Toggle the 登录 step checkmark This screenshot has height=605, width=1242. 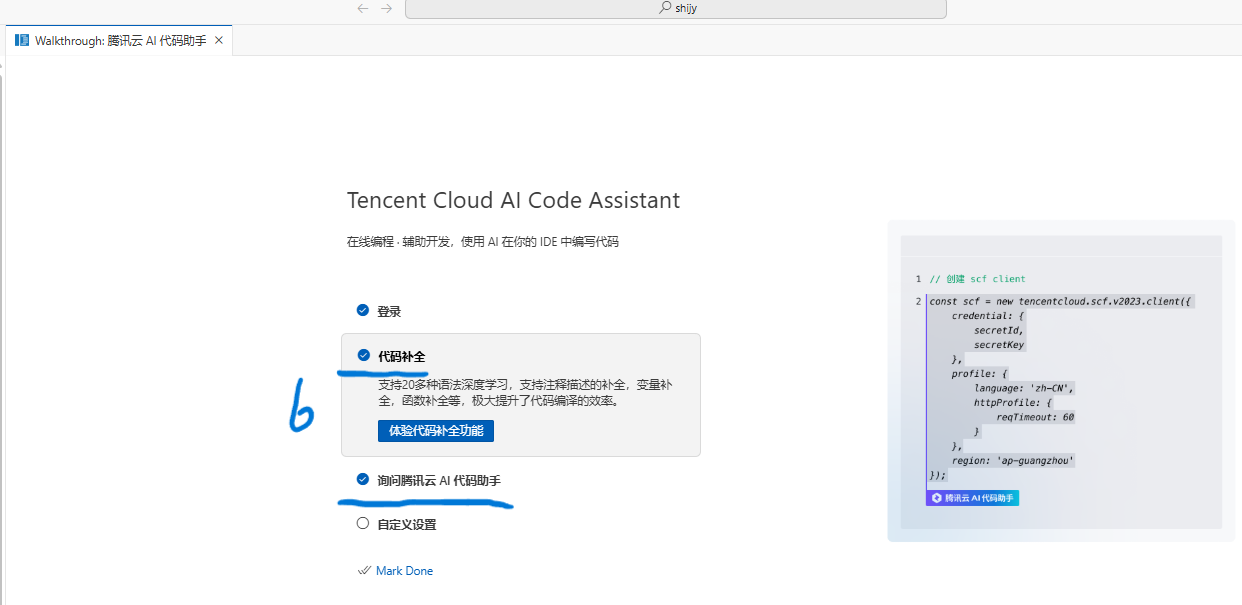363,311
